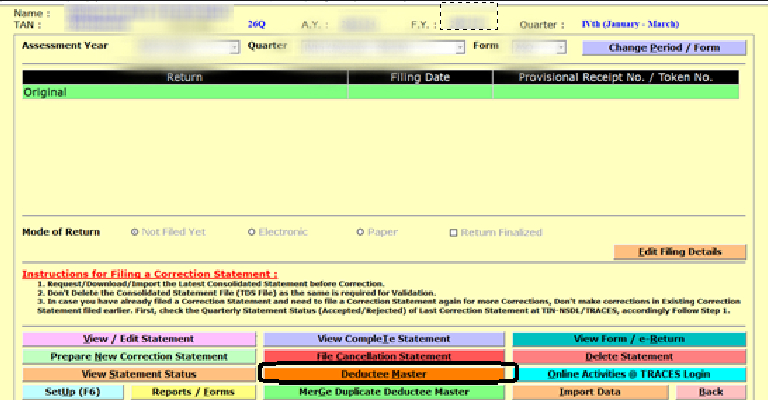Click File Cancellation Statement button
The width and height of the screenshot is (768, 400).
[x=384, y=356]
